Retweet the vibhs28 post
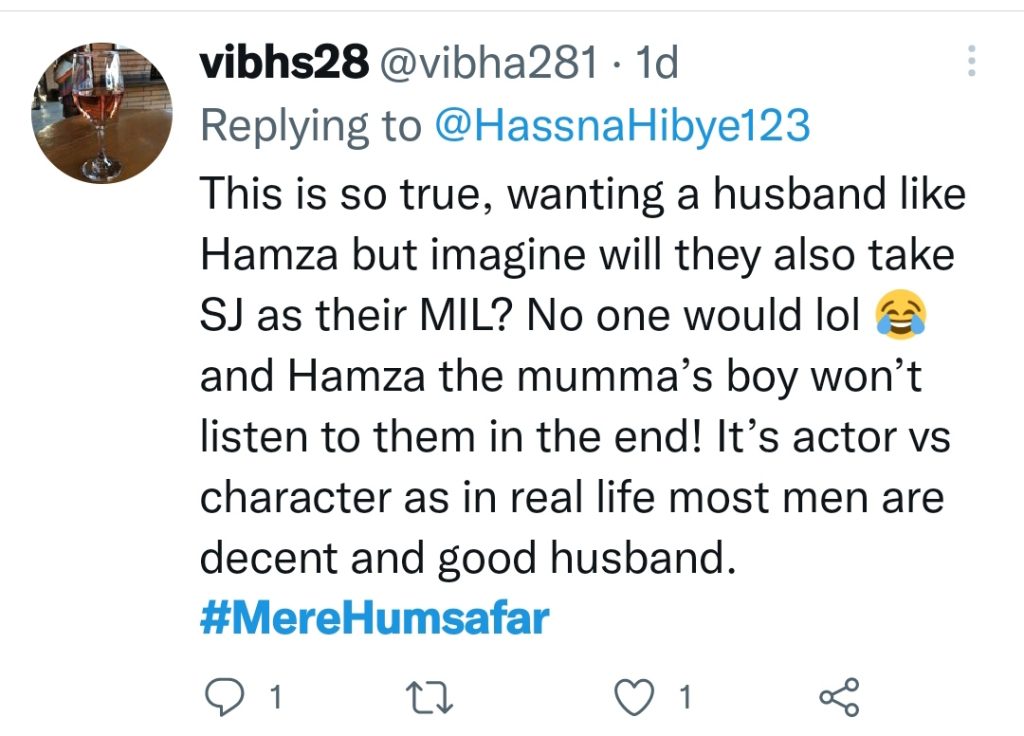Viewport: 1024px width, 736px height. pyautogui.click(x=429, y=697)
